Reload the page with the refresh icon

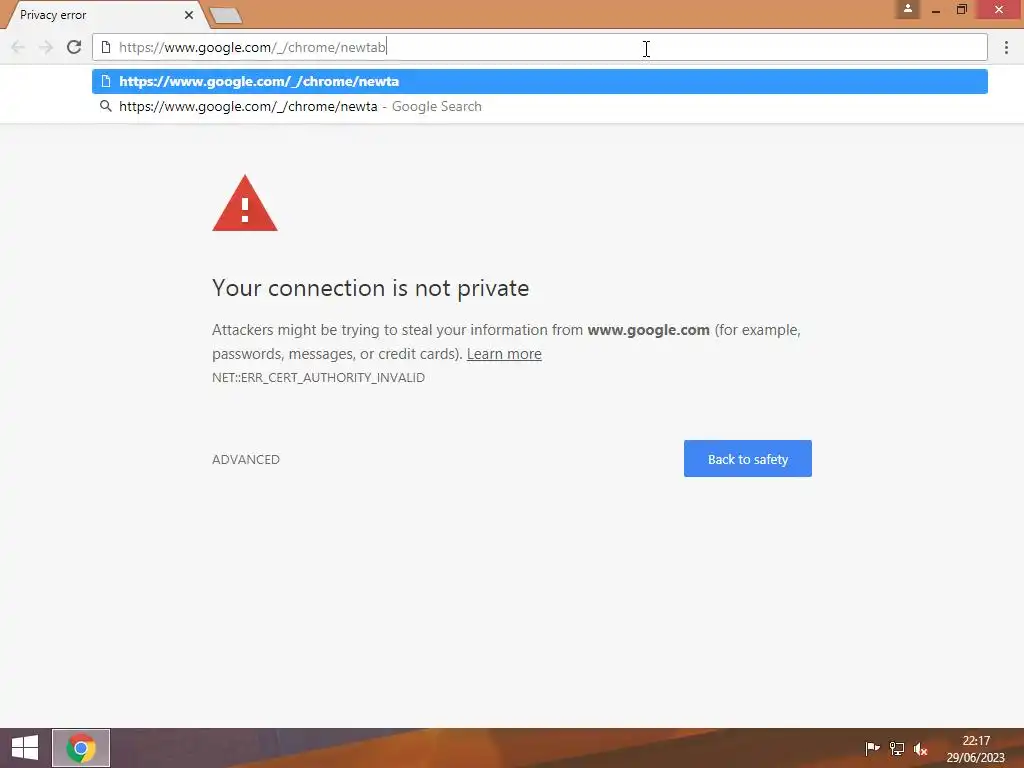coord(74,47)
